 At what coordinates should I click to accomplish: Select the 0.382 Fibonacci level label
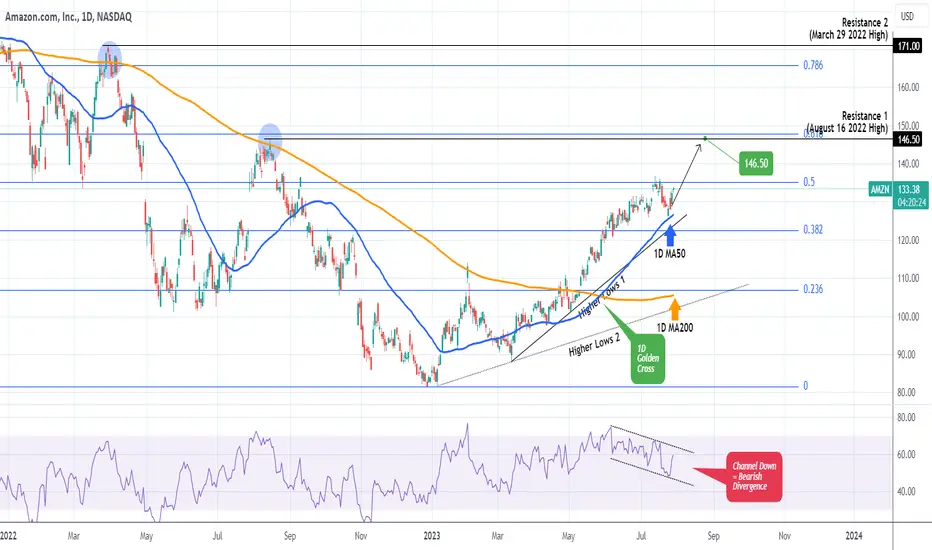[813, 230]
